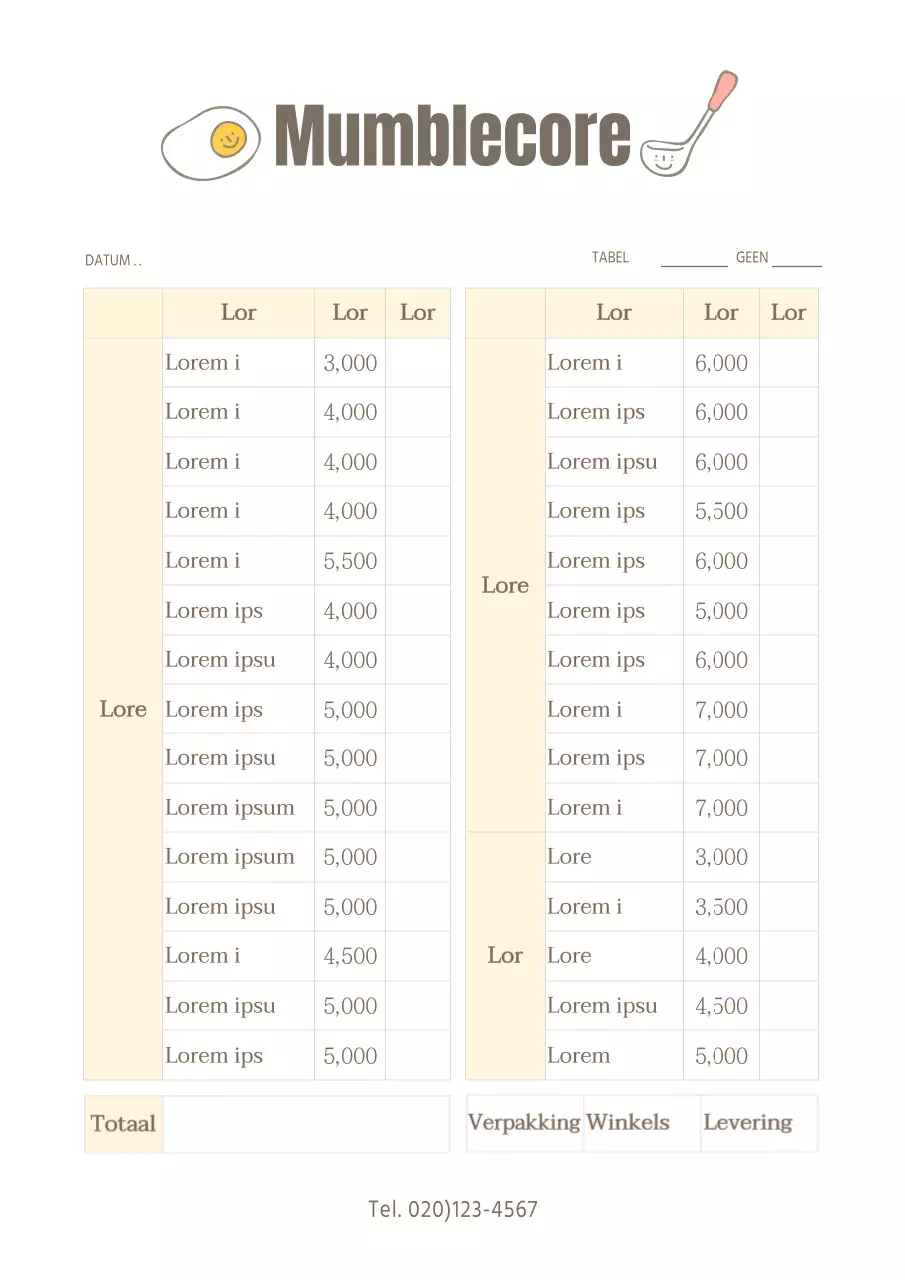Click the empty field next to Totaal

(306, 1124)
